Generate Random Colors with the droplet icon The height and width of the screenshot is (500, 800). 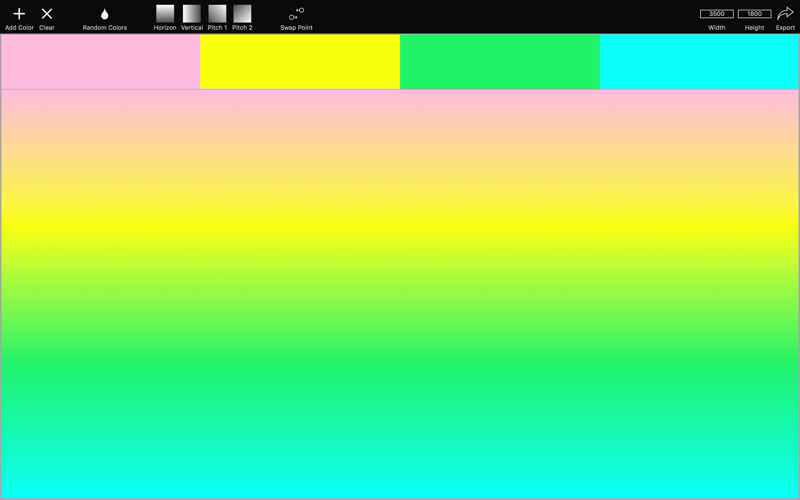coord(105,14)
